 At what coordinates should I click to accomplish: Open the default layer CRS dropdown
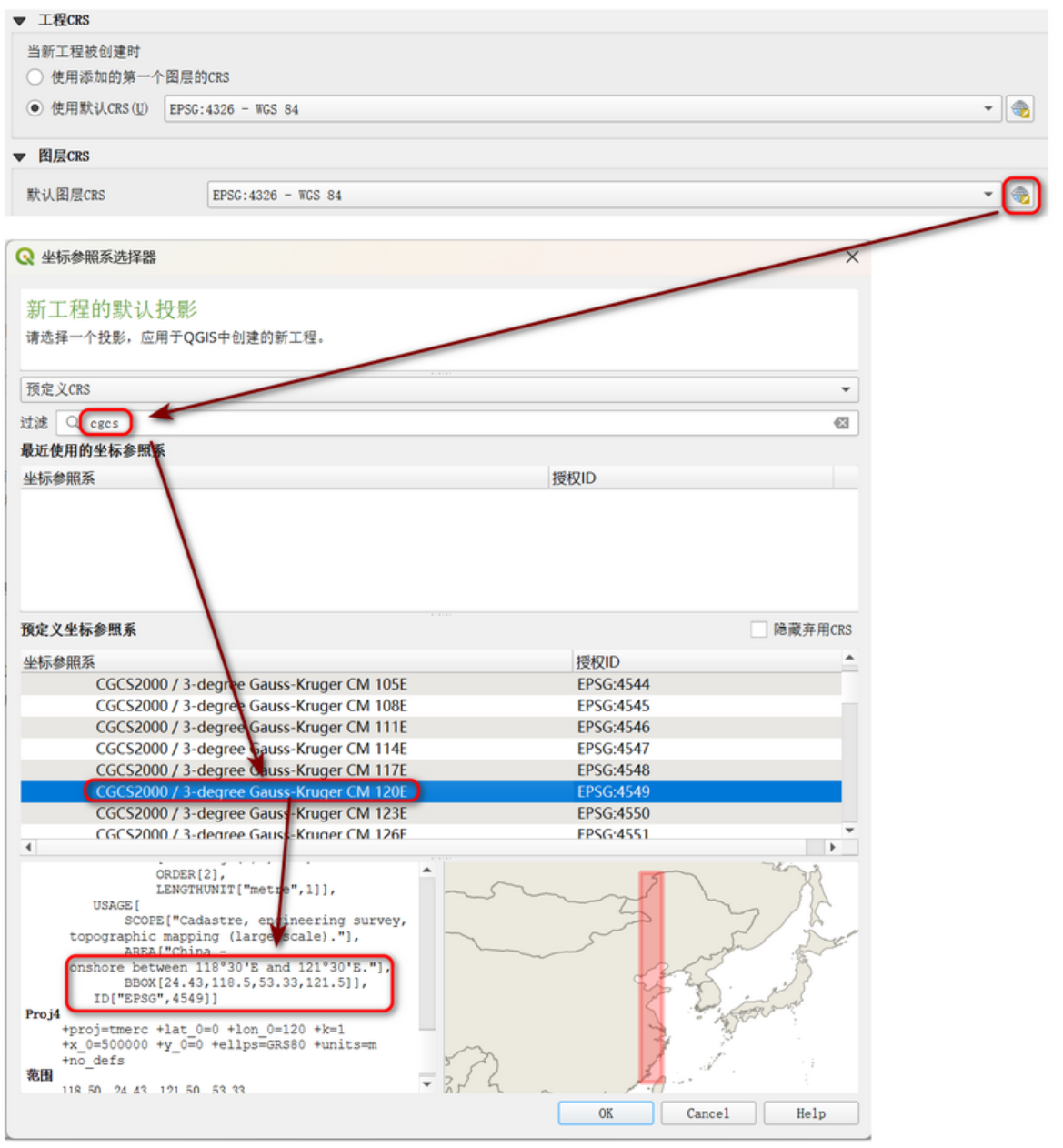click(604, 196)
